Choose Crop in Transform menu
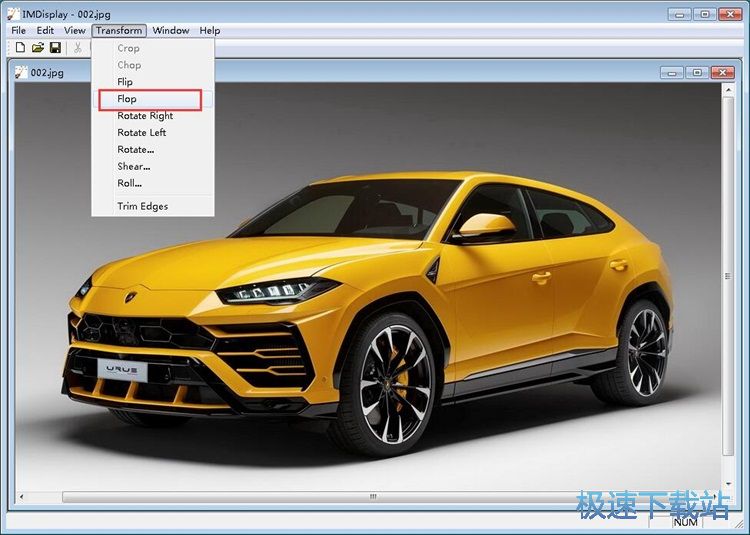 (x=153, y=48)
